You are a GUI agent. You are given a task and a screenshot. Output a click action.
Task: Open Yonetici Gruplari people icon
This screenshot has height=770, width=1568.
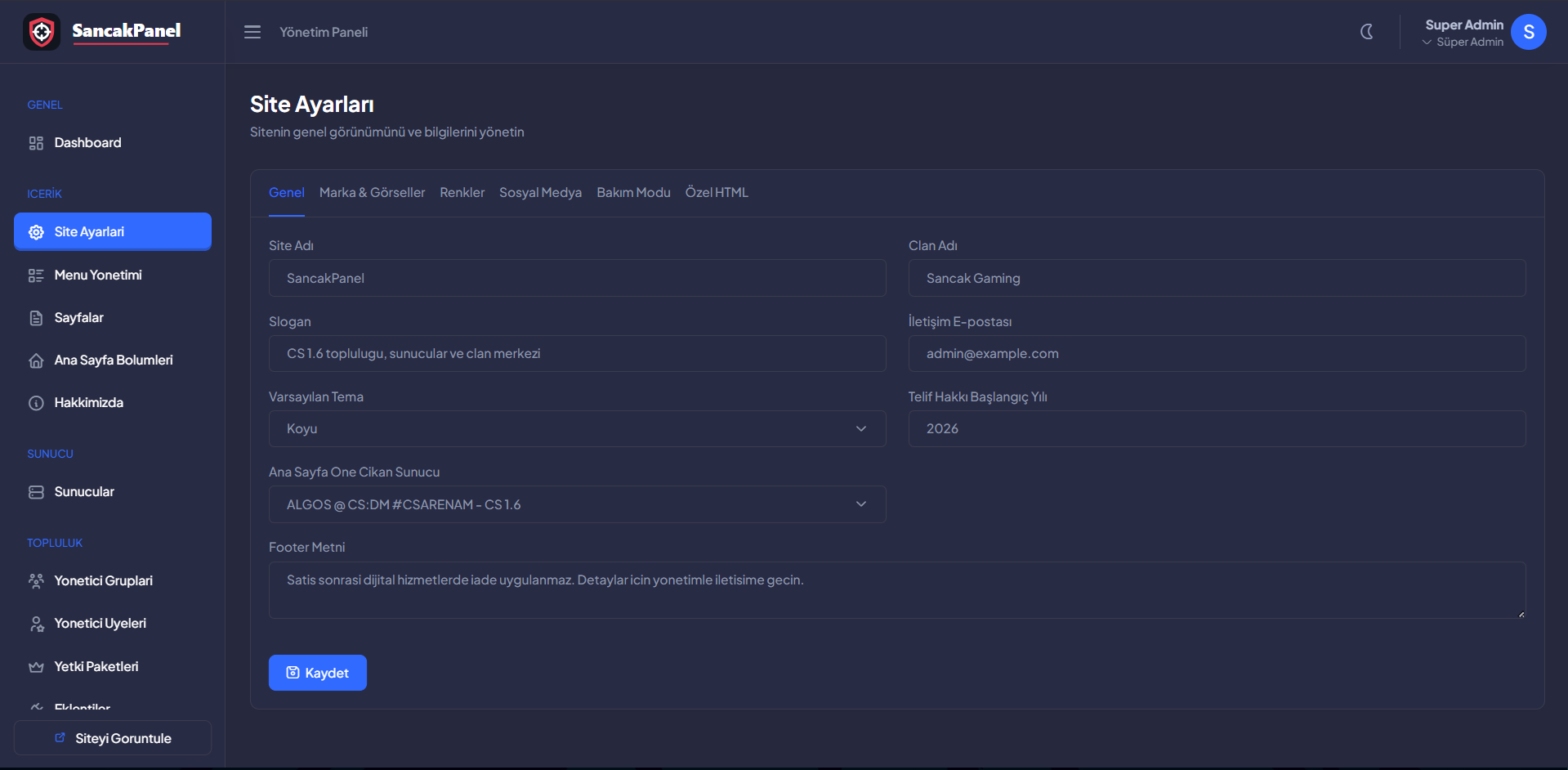click(x=36, y=581)
